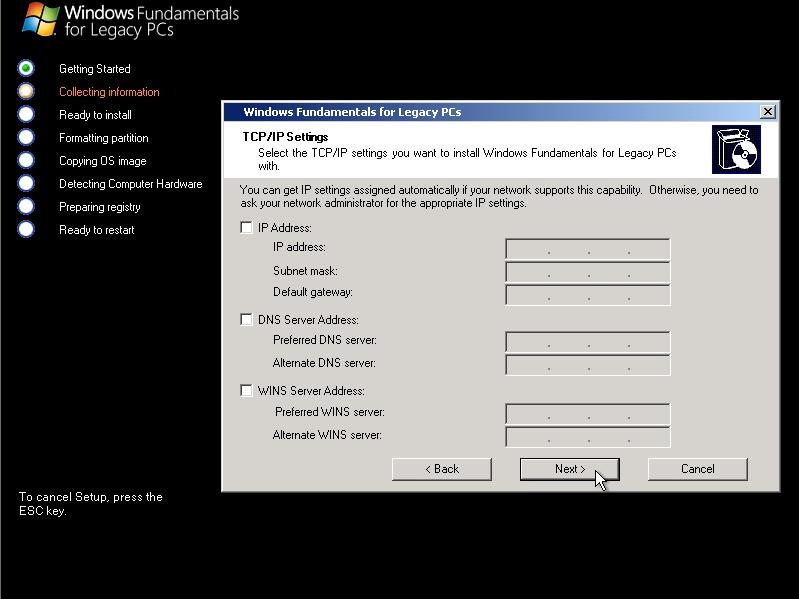Click the 'Preferred WINS server:' label
799x599 pixels.
point(330,412)
